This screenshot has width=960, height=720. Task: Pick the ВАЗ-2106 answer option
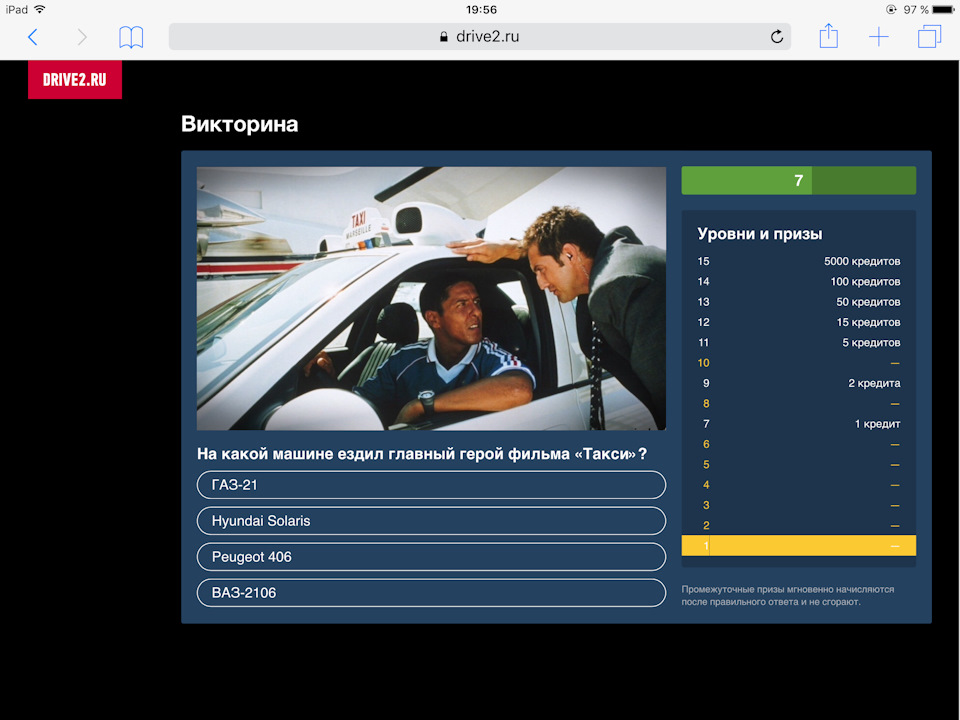click(x=431, y=593)
